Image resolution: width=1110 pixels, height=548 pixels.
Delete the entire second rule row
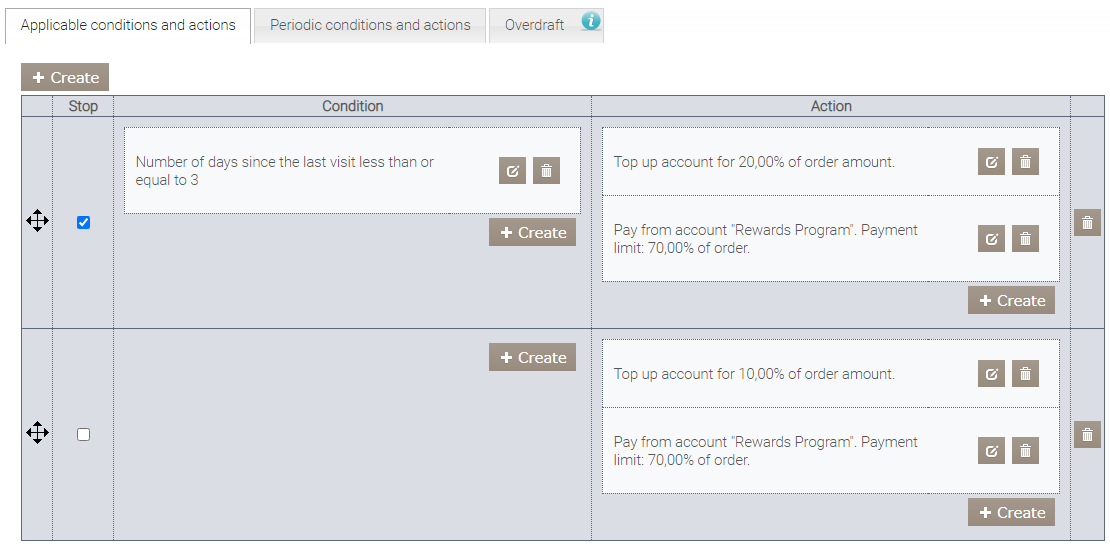[1087, 434]
